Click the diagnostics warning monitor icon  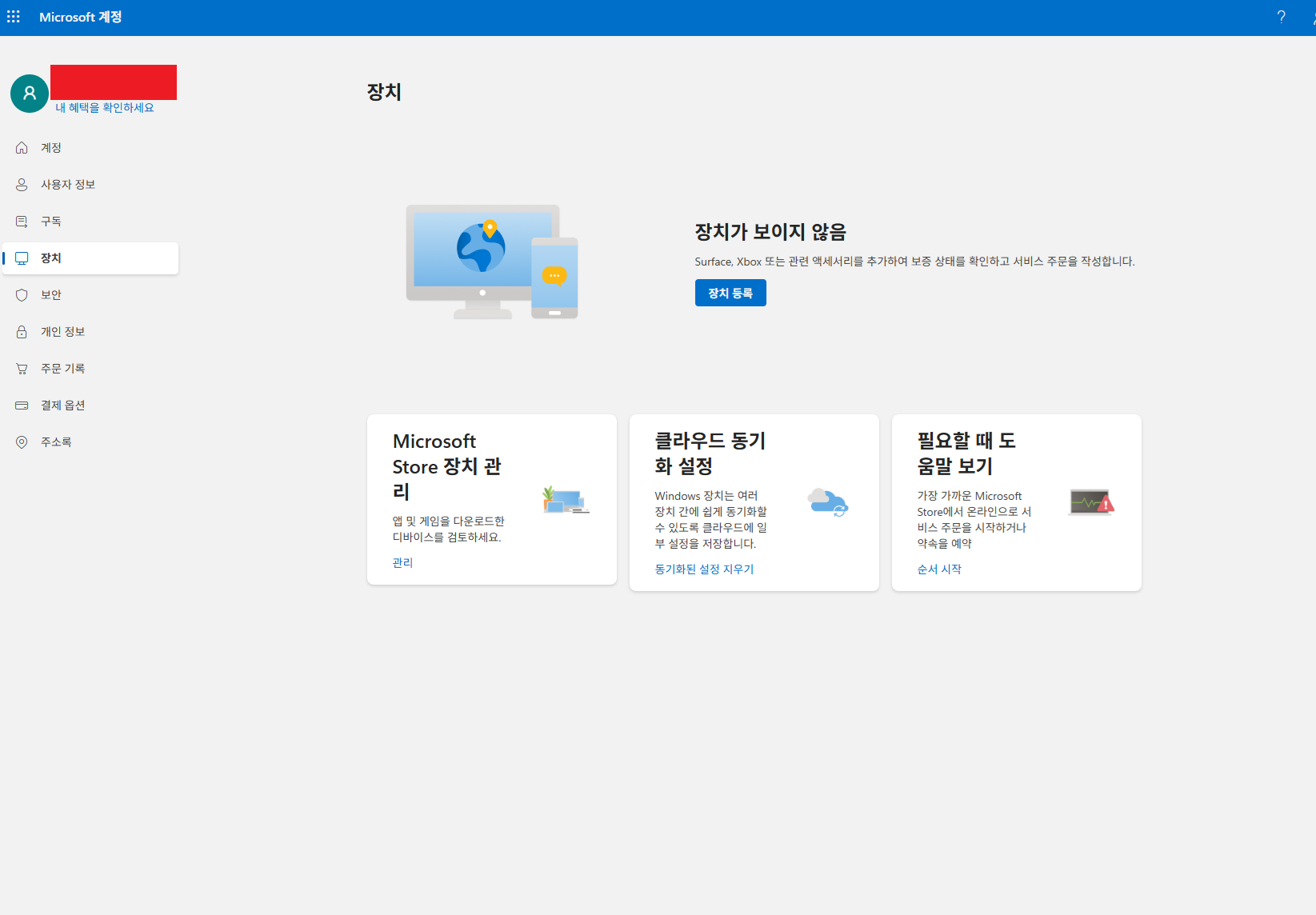click(x=1091, y=502)
